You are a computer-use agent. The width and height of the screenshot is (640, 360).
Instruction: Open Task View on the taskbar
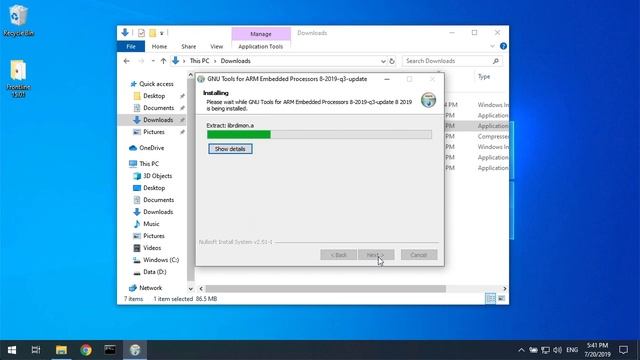(x=36, y=350)
